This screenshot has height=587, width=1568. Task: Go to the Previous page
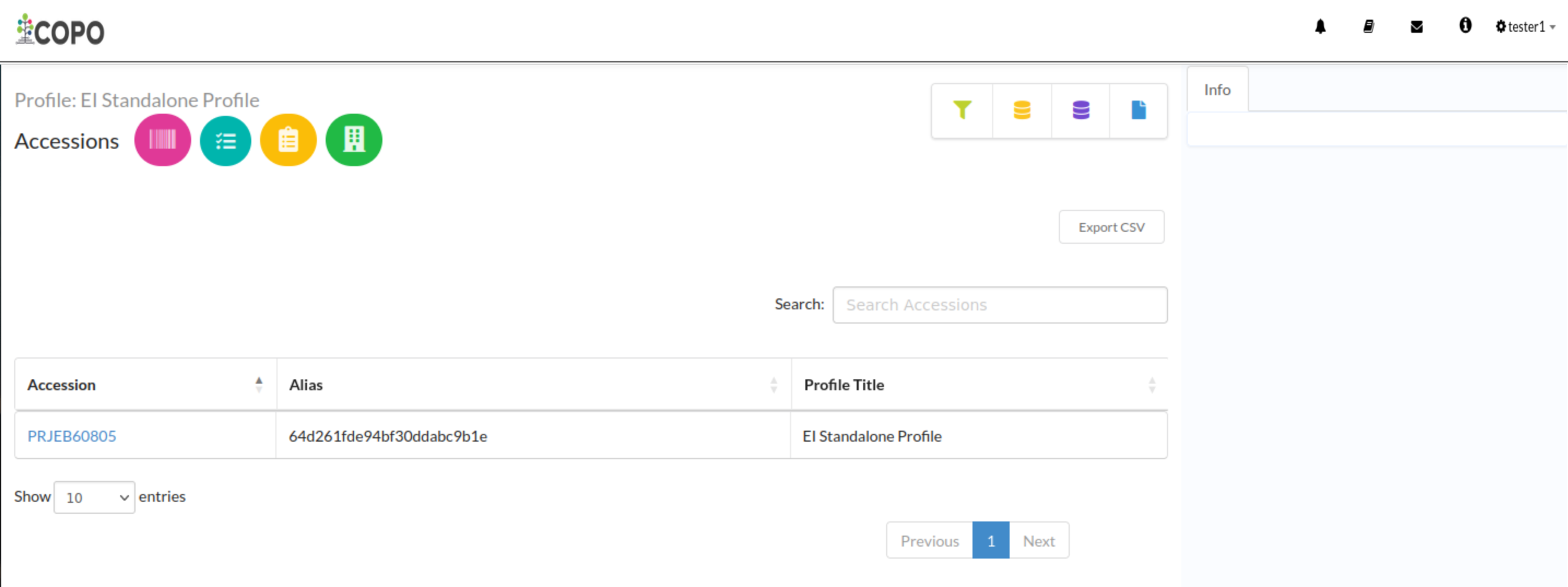tap(929, 541)
